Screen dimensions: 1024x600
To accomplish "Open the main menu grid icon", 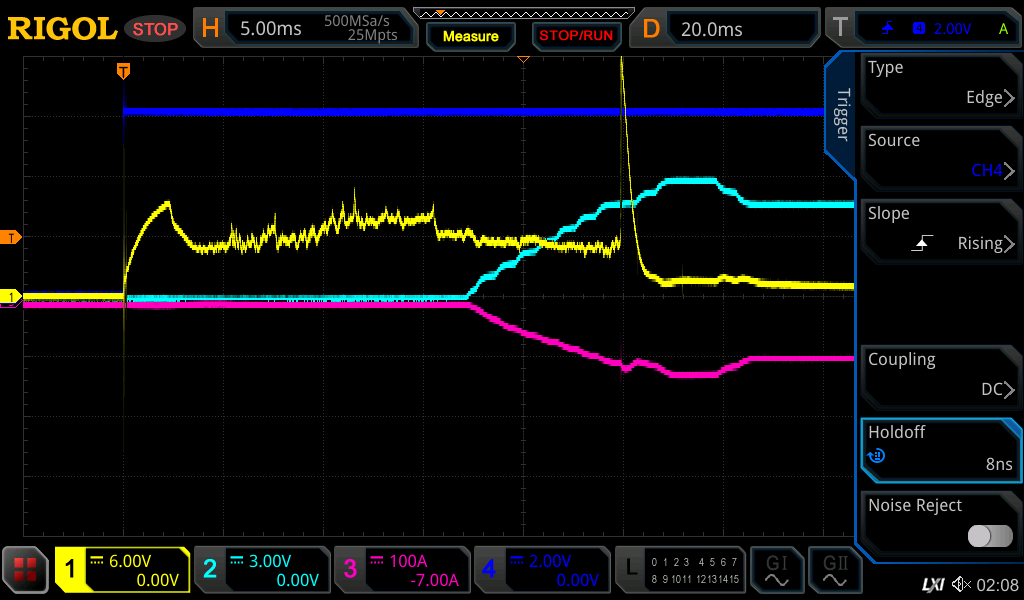I will [x=25, y=569].
